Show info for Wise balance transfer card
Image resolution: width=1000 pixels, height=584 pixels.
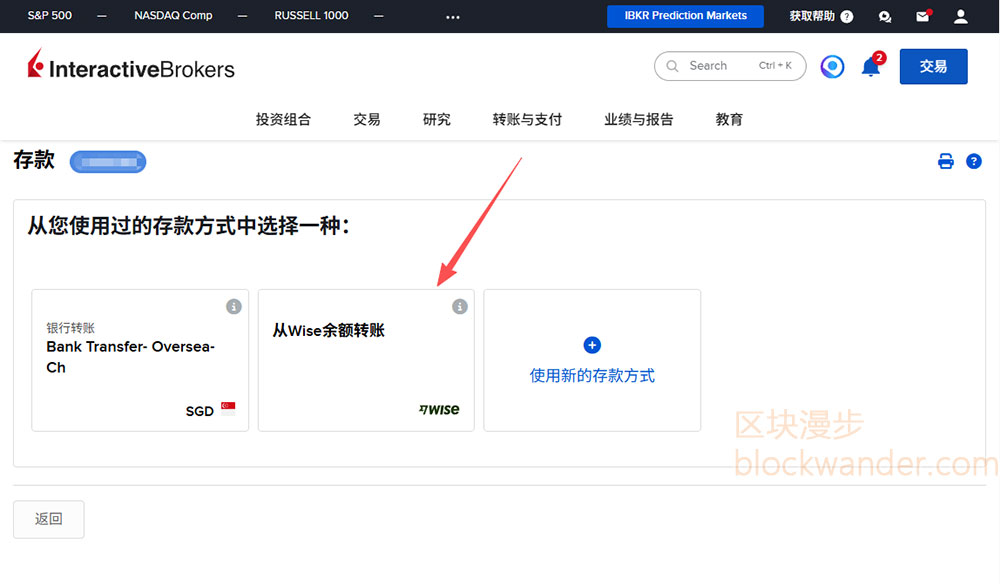pyautogui.click(x=460, y=307)
